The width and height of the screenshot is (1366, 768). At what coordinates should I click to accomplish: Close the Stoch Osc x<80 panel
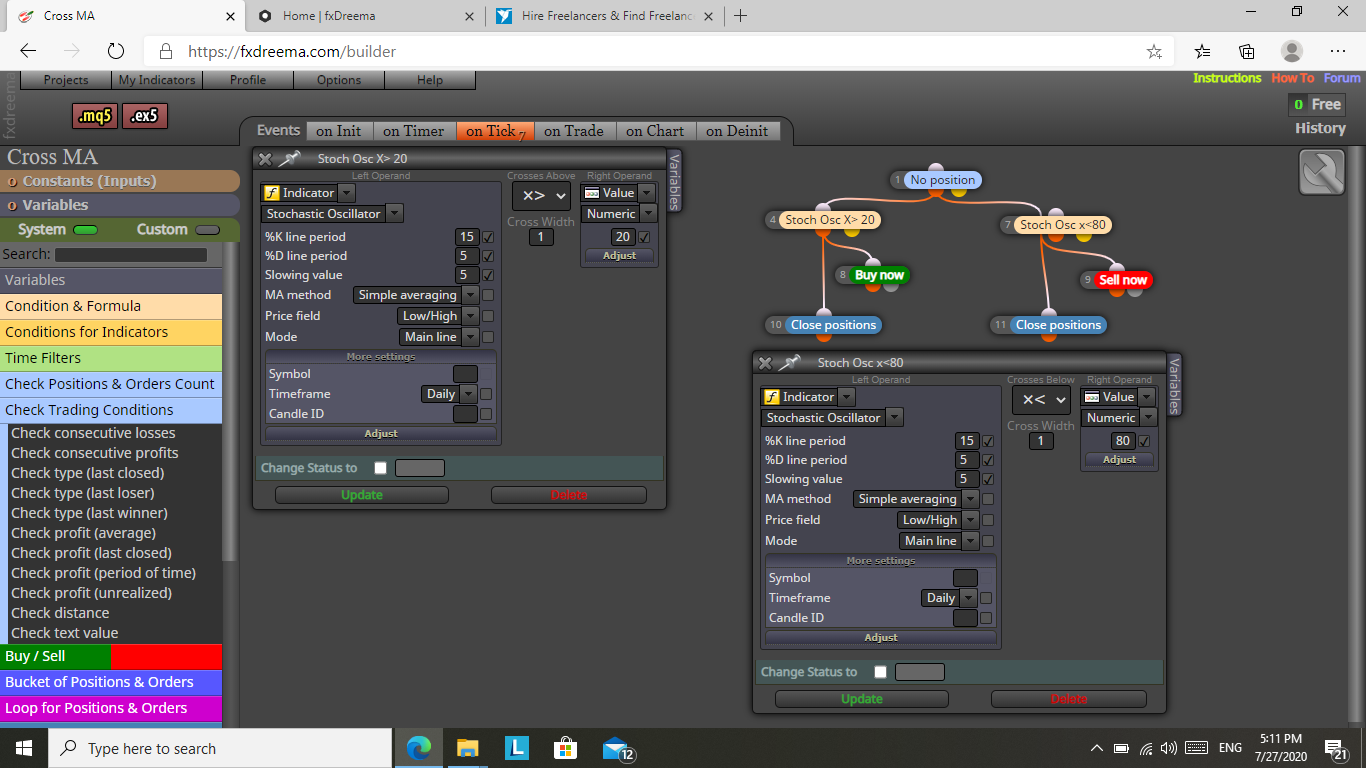click(x=765, y=363)
